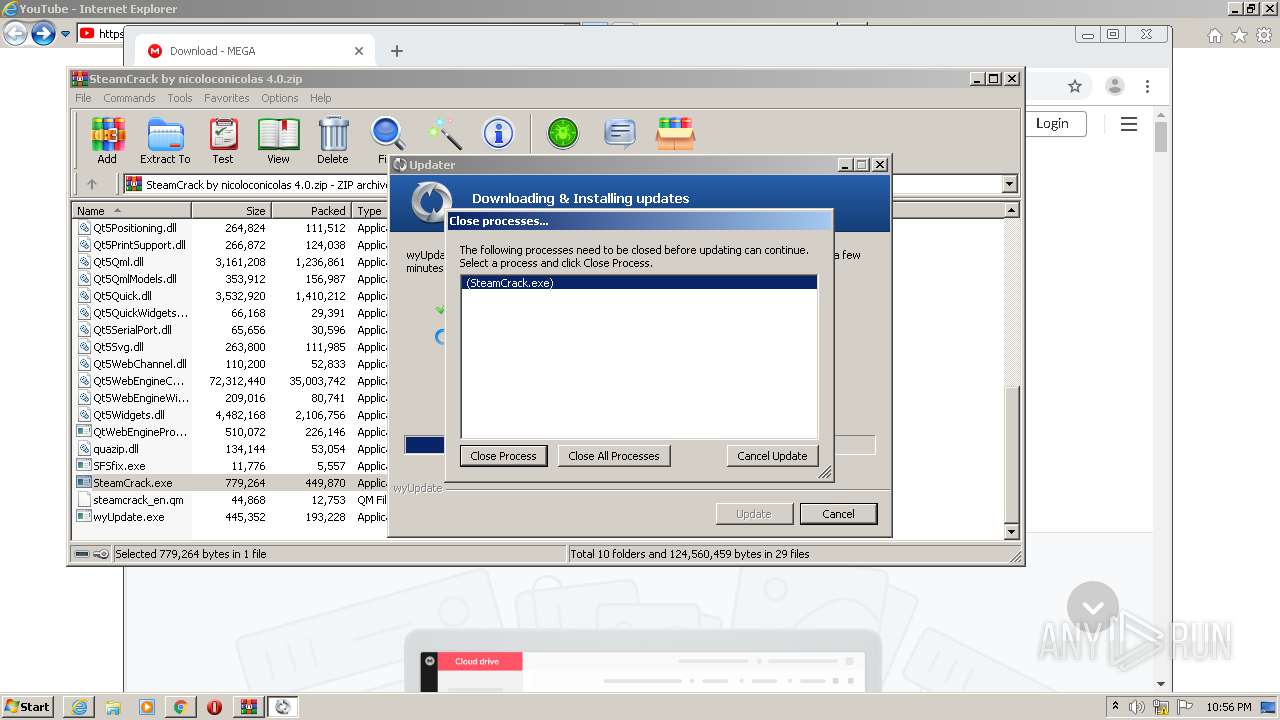Viewport: 1280px width, 720px height.
Task: Select SFSfix.exe in the archive list
Action: (119, 466)
